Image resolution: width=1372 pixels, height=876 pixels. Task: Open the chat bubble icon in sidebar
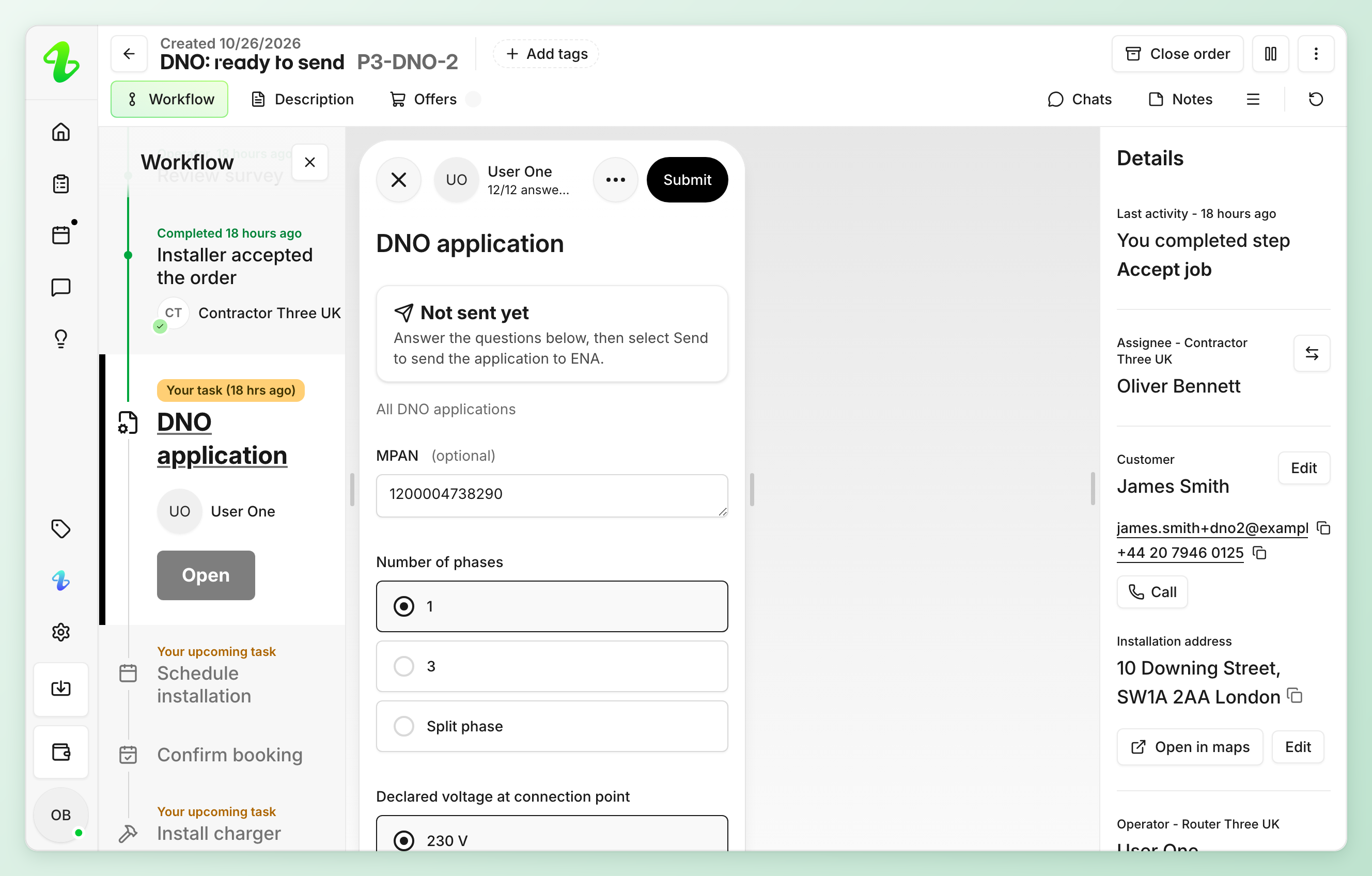point(61,287)
